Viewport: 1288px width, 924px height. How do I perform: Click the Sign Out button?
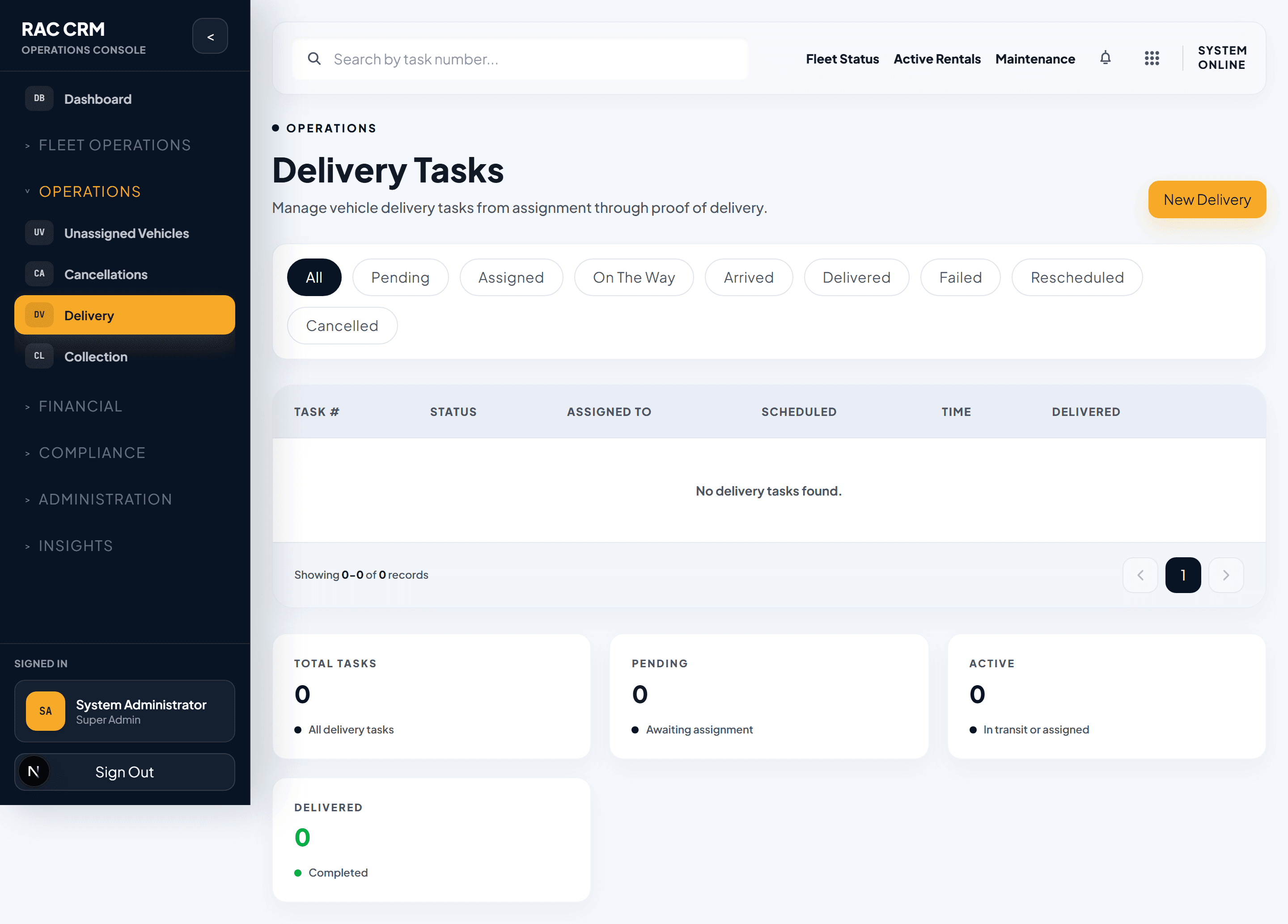pyautogui.click(x=124, y=772)
